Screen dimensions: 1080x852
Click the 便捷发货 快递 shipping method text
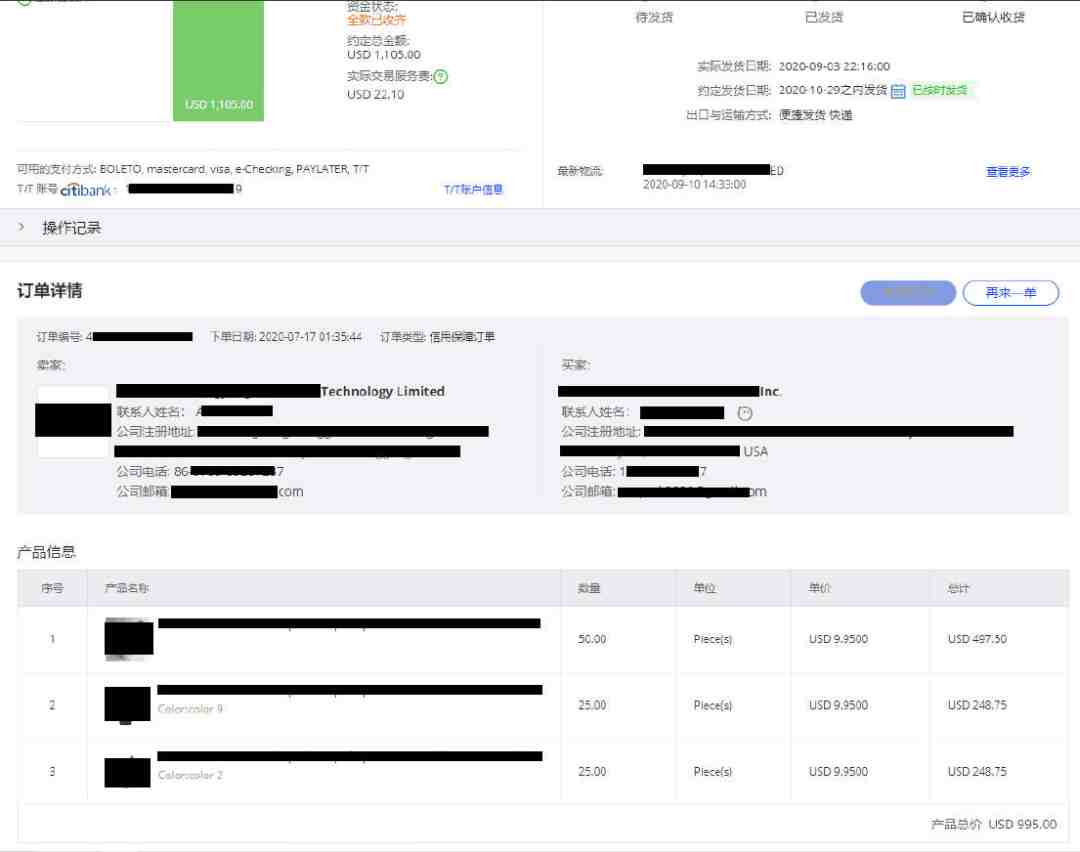(x=816, y=115)
